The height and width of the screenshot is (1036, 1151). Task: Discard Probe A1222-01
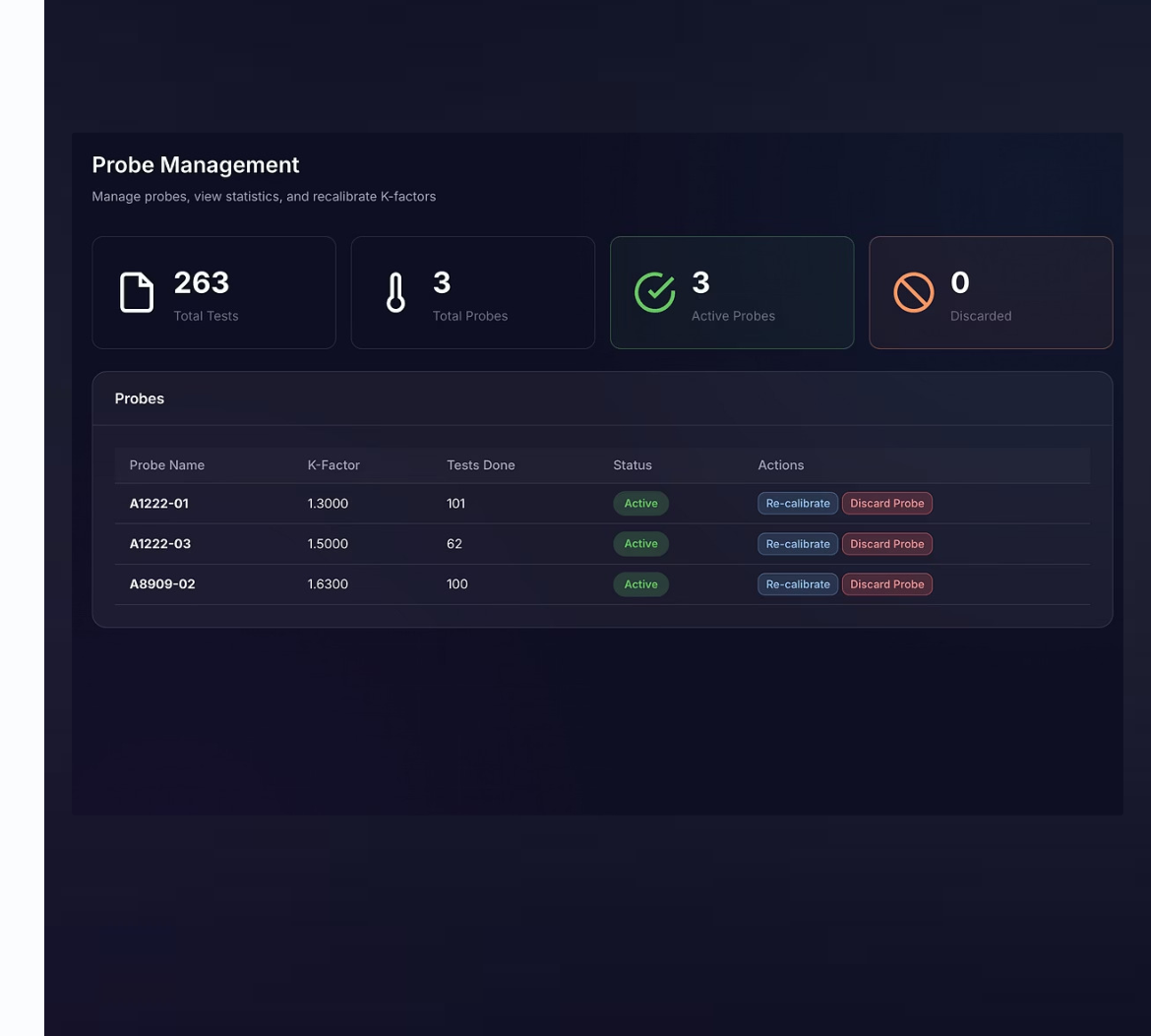pos(886,503)
